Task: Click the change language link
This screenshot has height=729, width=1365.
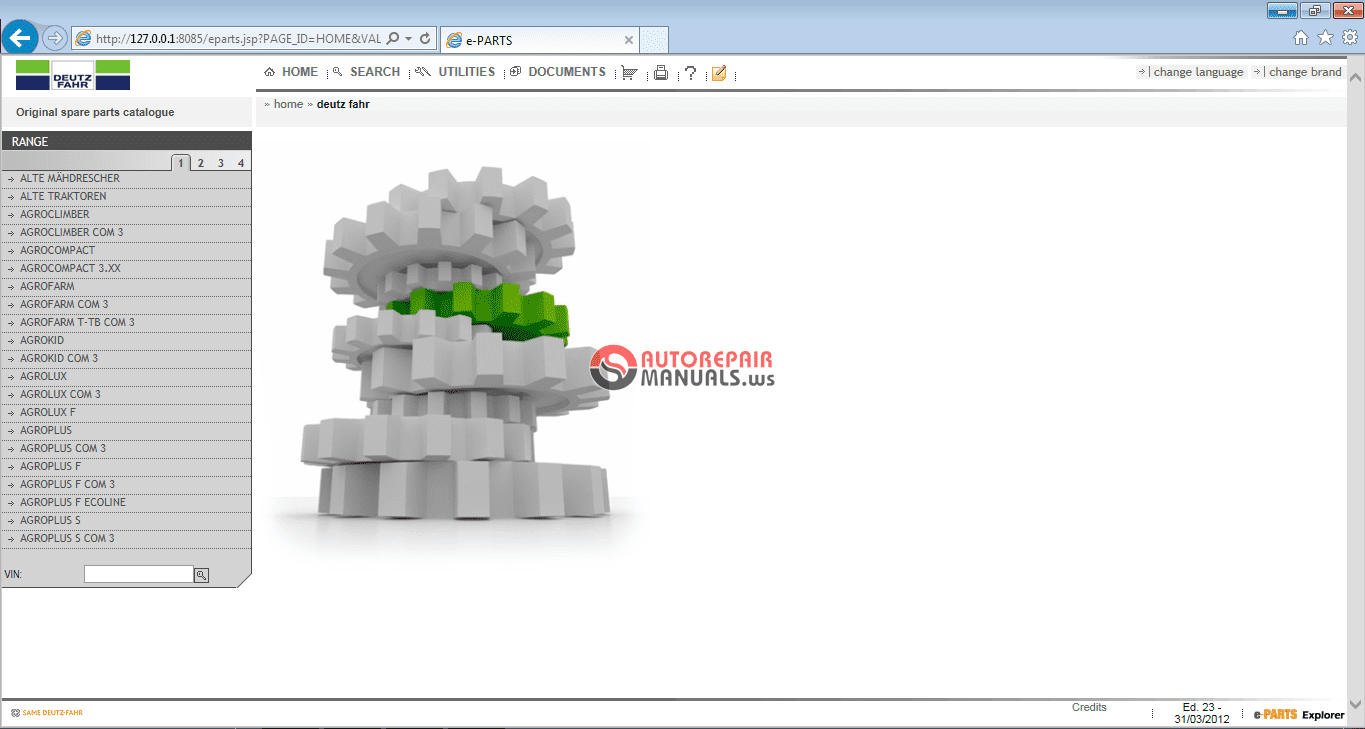Action: pos(1198,72)
